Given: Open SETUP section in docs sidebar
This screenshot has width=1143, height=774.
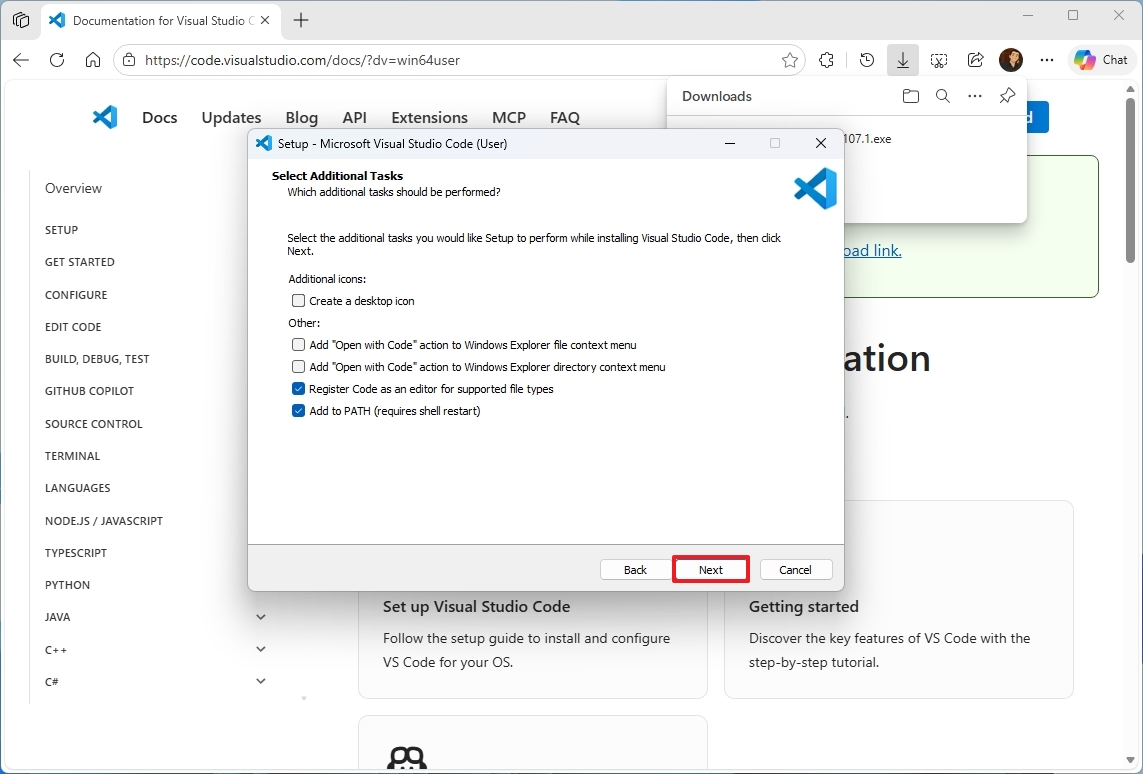Looking at the screenshot, I should point(61,230).
